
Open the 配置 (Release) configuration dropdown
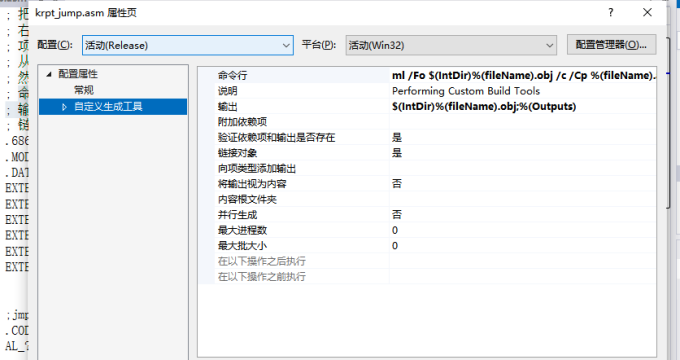point(188,45)
